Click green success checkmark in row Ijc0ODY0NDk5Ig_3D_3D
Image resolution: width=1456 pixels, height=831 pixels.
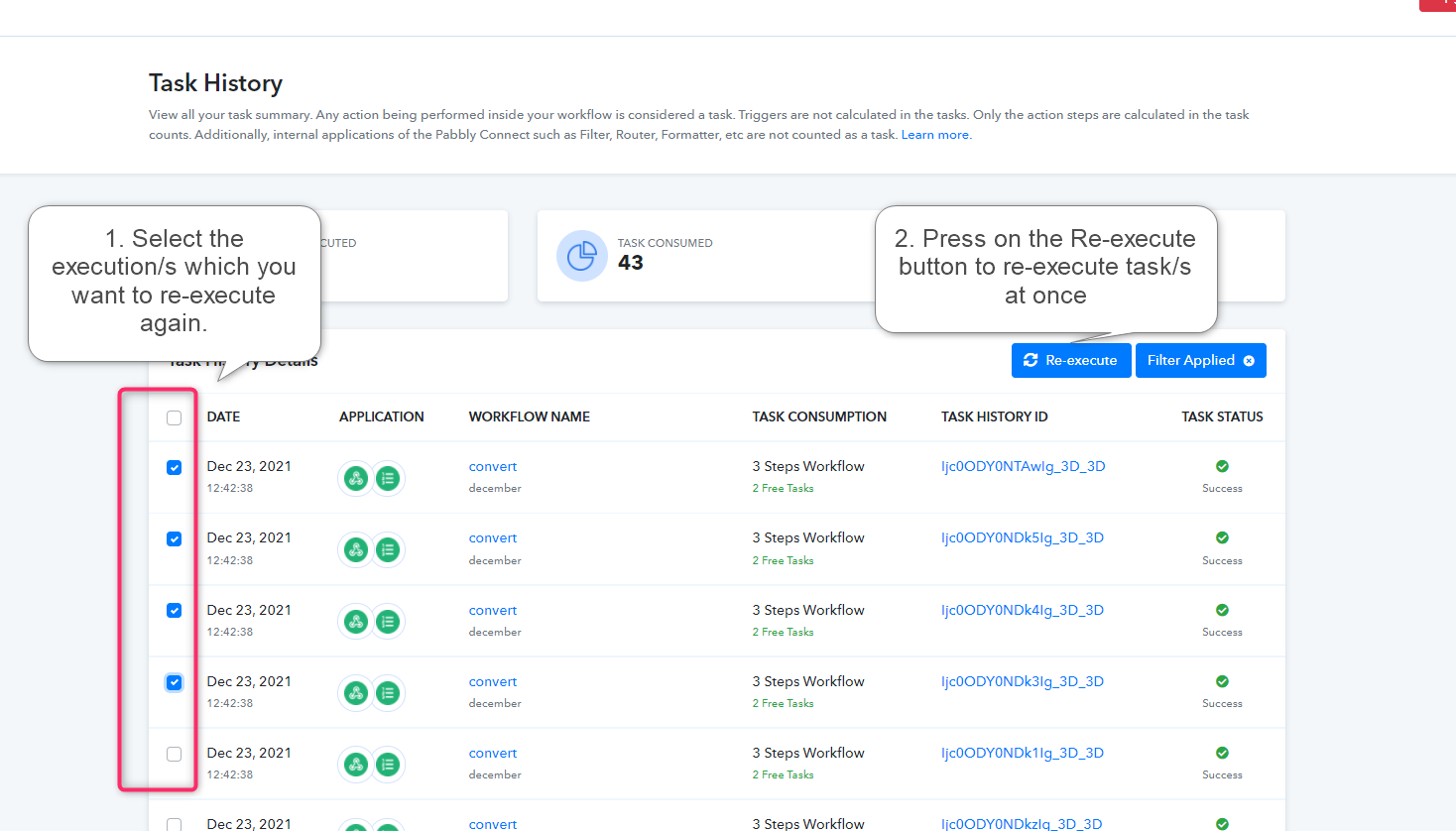1222,537
